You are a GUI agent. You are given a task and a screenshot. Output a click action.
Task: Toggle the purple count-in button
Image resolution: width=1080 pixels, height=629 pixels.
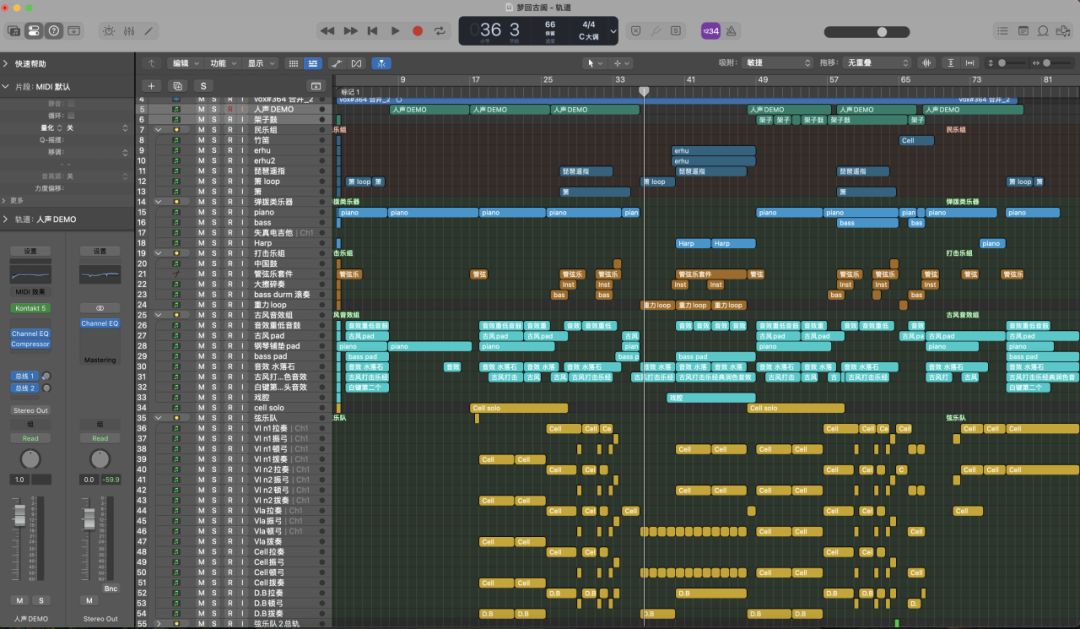click(x=711, y=31)
